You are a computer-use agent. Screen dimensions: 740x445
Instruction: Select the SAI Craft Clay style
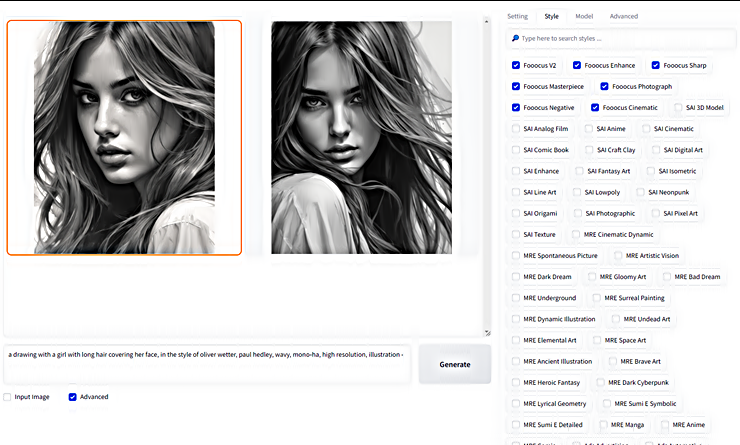point(589,150)
